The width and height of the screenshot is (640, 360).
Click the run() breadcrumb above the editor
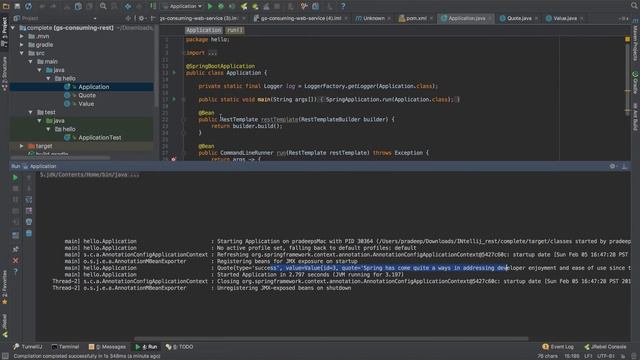(x=235, y=30)
